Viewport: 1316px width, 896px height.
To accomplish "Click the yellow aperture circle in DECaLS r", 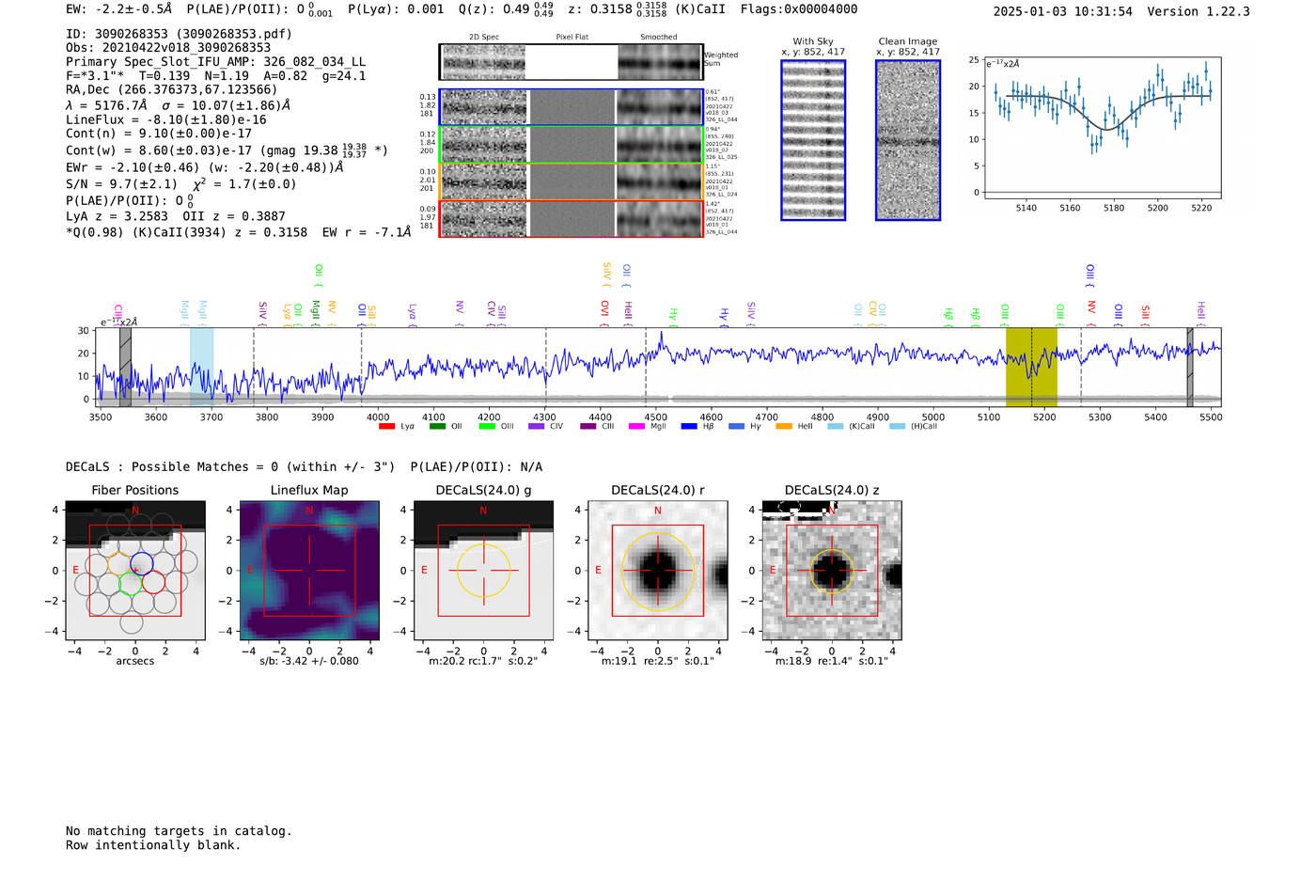I will (658, 571).
